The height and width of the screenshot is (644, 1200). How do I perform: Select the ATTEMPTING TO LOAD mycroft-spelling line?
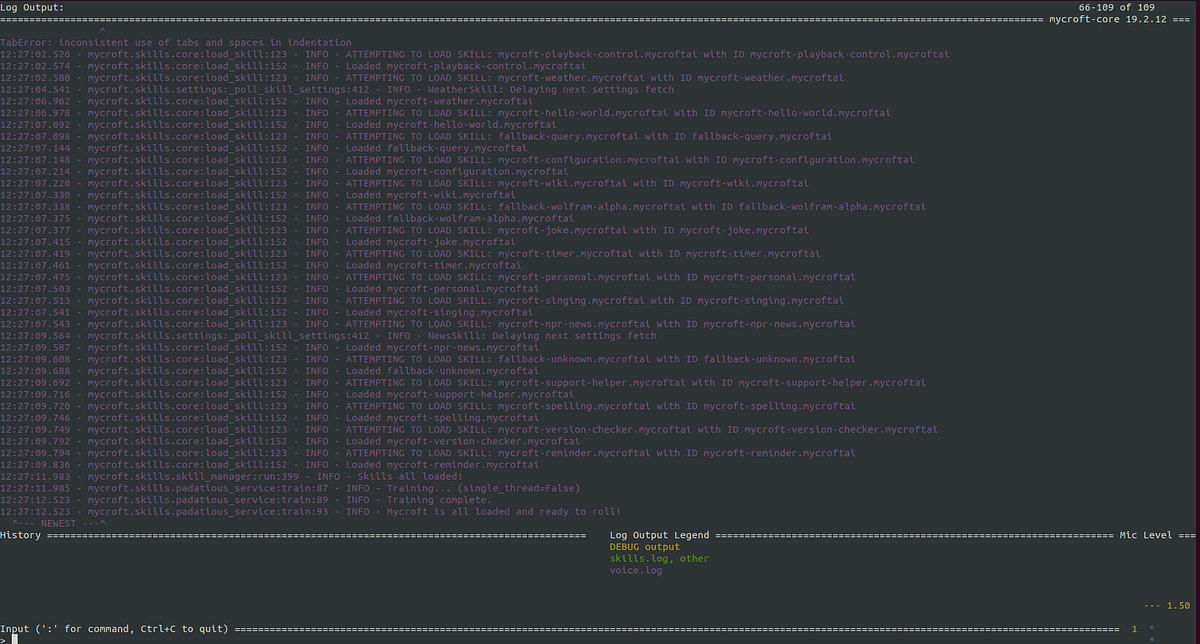(x=428, y=405)
